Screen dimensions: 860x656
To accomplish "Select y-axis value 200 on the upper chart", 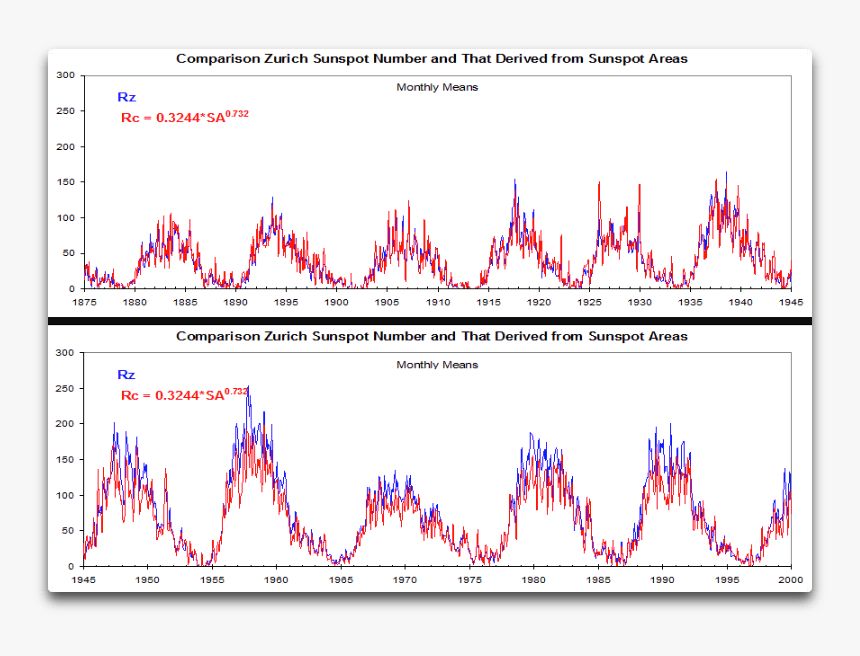I will (65, 146).
